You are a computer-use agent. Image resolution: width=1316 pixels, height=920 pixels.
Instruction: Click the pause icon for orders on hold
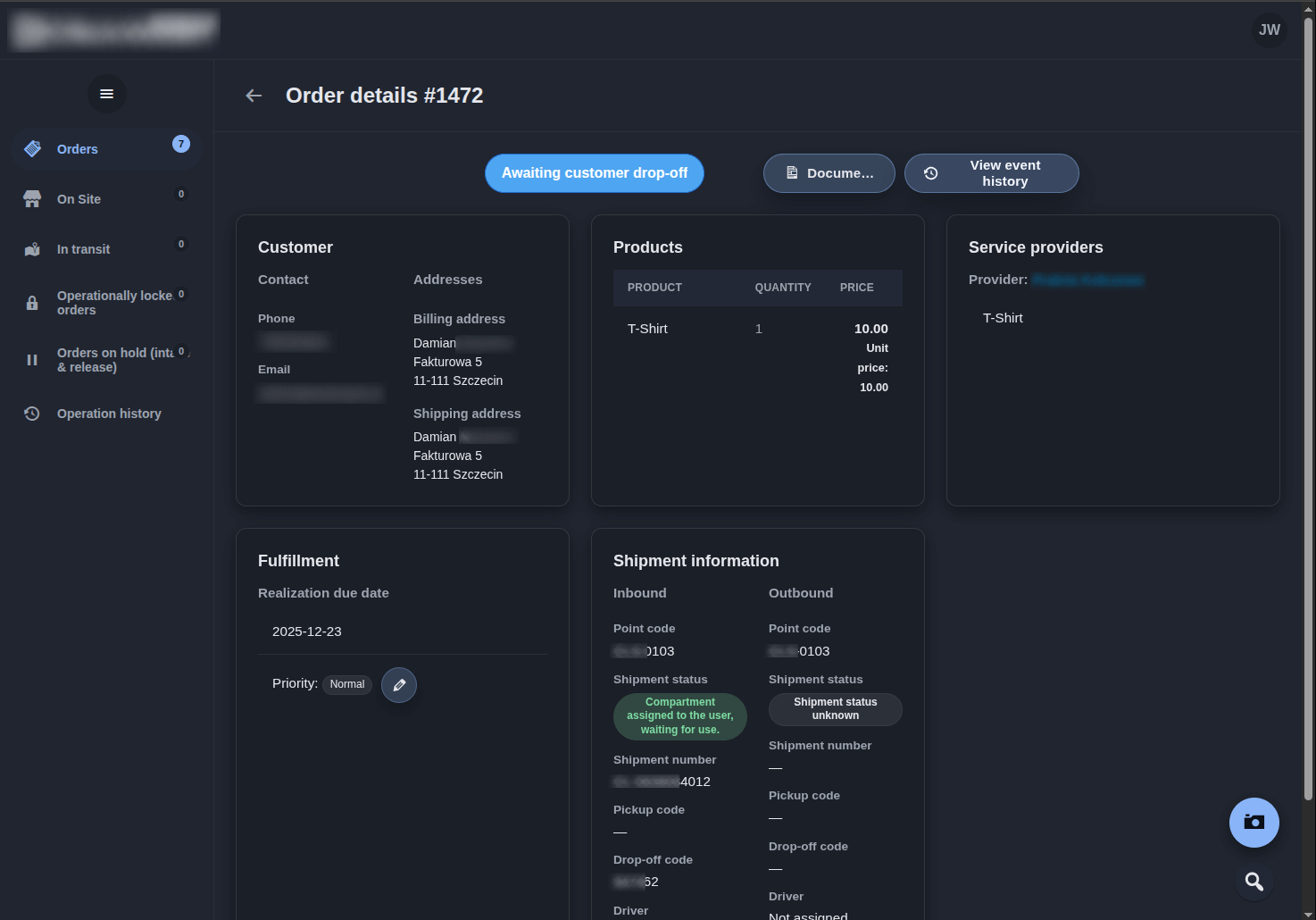[x=32, y=360]
